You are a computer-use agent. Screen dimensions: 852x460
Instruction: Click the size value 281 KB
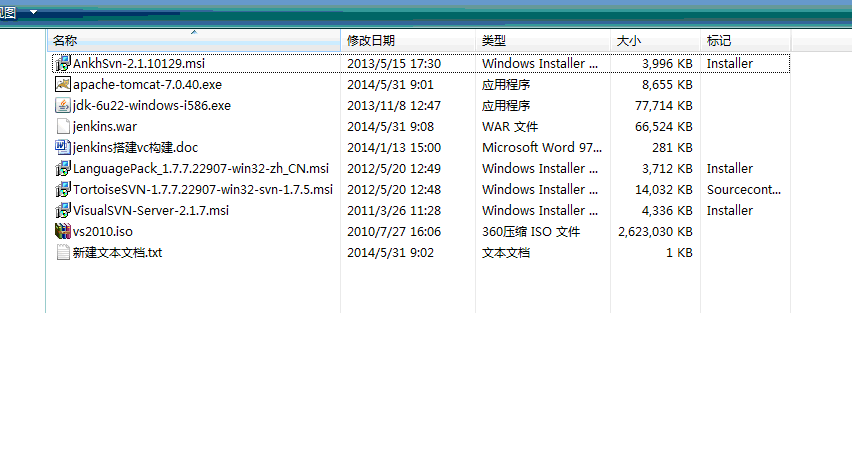pos(672,148)
